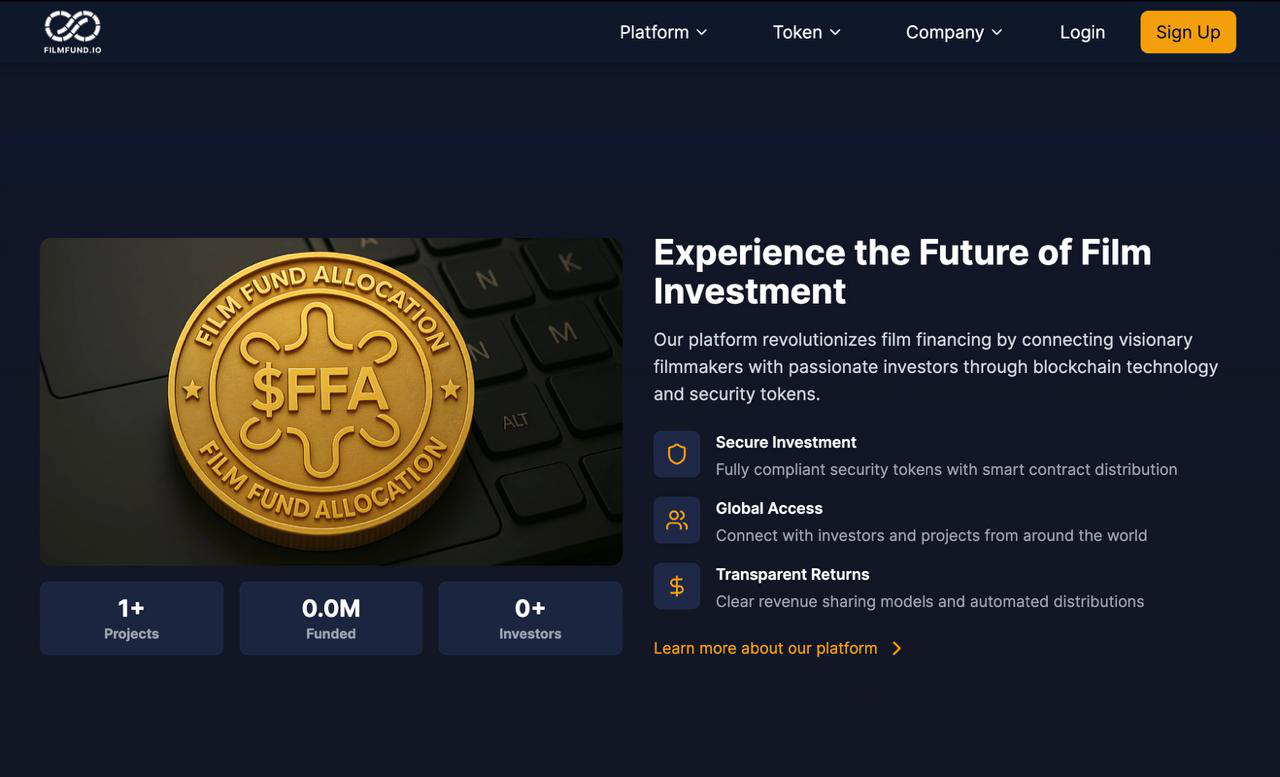Expand the Token dropdown chevron
1280x777 pixels.
[x=835, y=32]
